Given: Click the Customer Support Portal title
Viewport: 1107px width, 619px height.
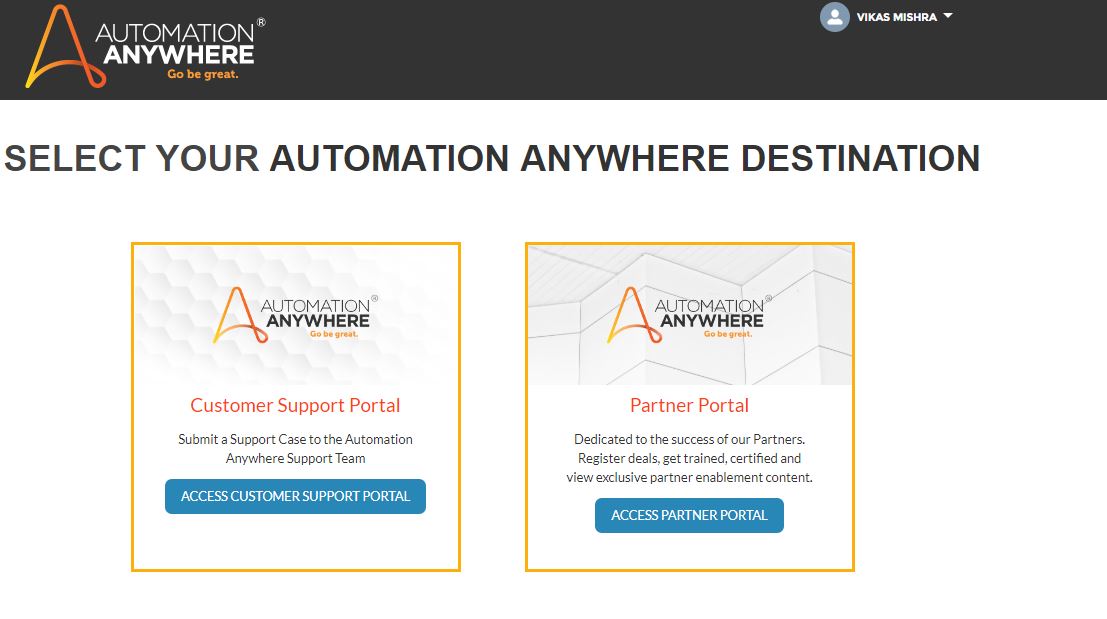Looking at the screenshot, I should click(295, 405).
